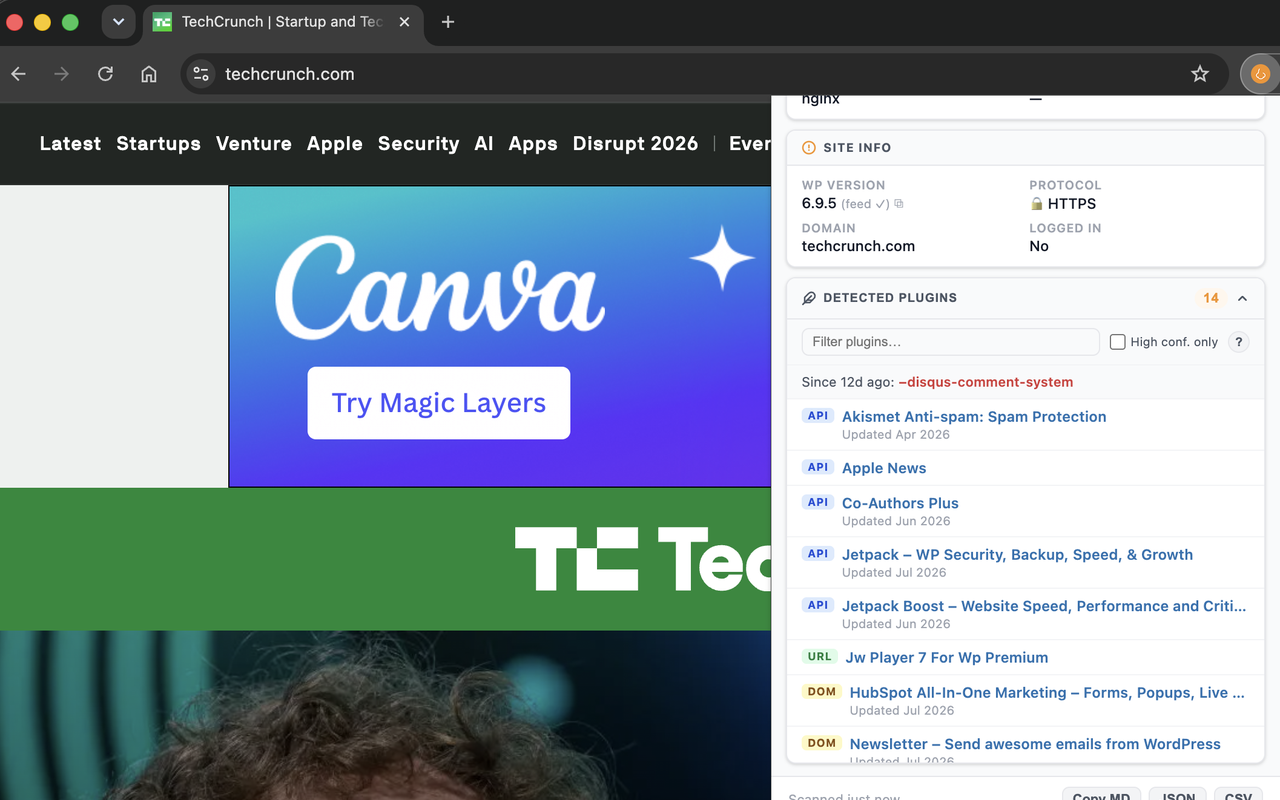1280x800 pixels.
Task: Open the Venture nav item
Action: coord(254,144)
